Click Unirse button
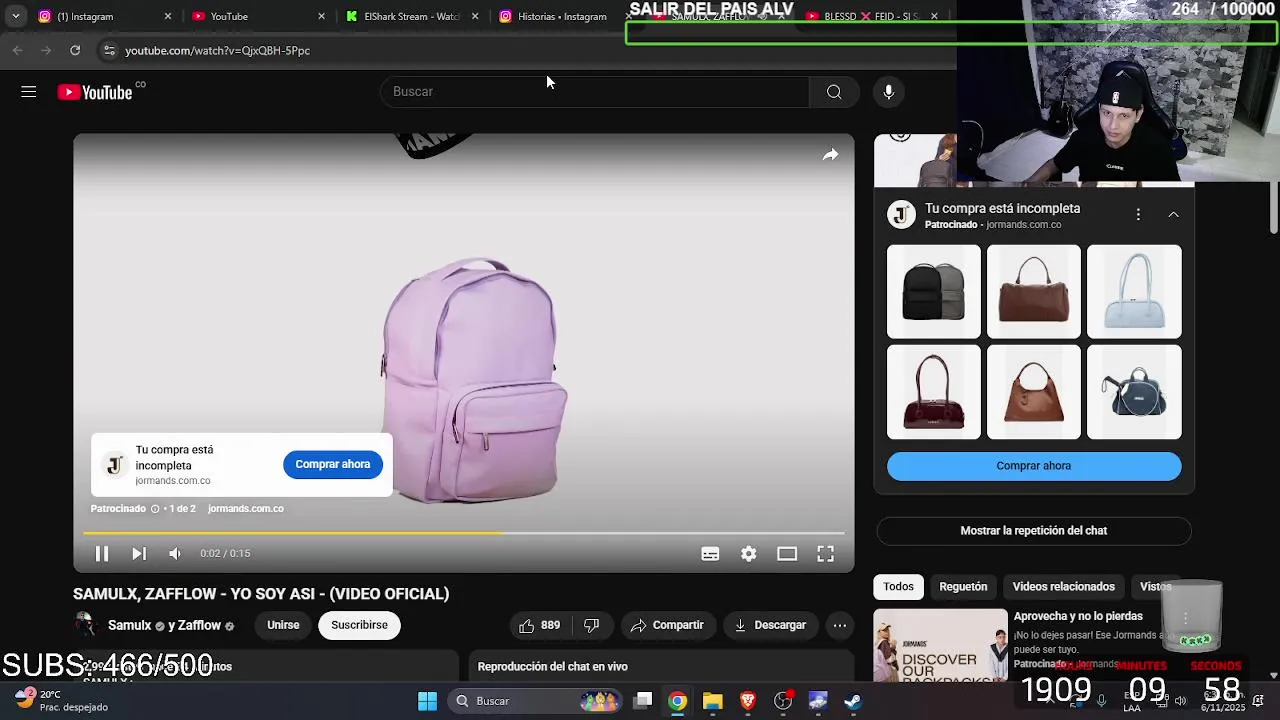Viewport: 1280px width, 720px height. (283, 625)
